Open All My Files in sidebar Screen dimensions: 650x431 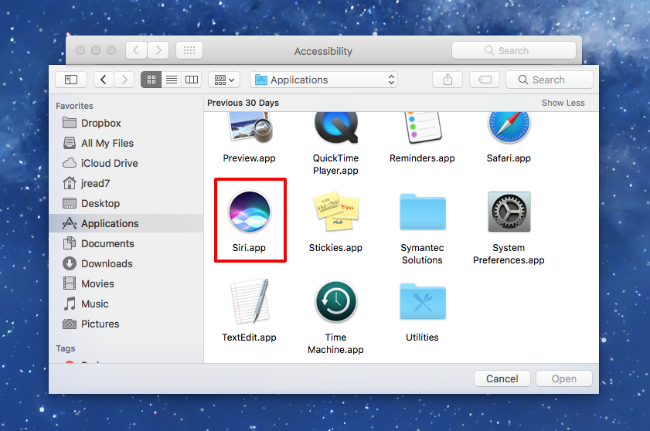point(126,143)
